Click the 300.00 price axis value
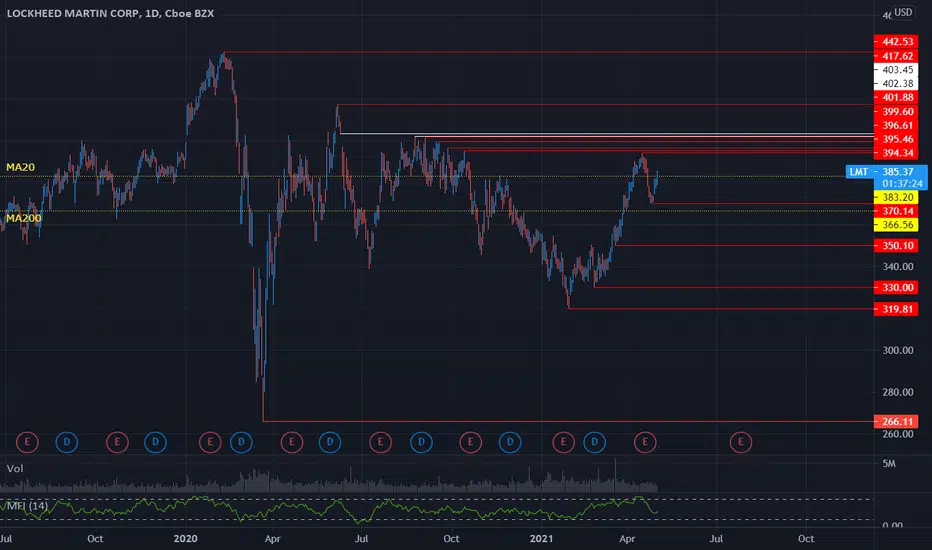932x550 pixels. [898, 350]
